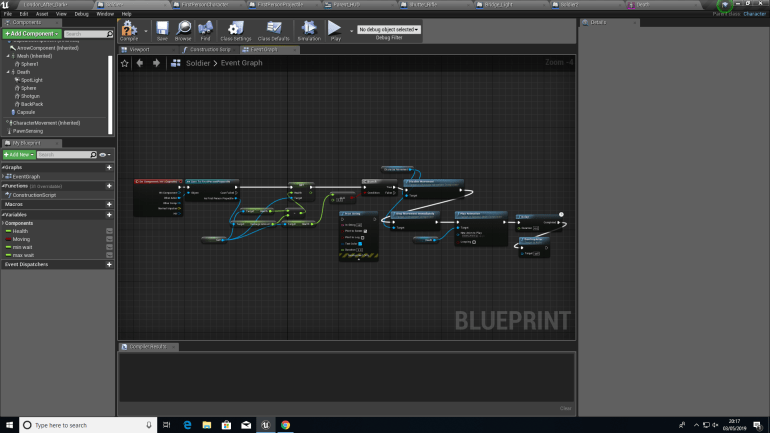Open Microsoft Edge from taskbar

click(x=187, y=425)
